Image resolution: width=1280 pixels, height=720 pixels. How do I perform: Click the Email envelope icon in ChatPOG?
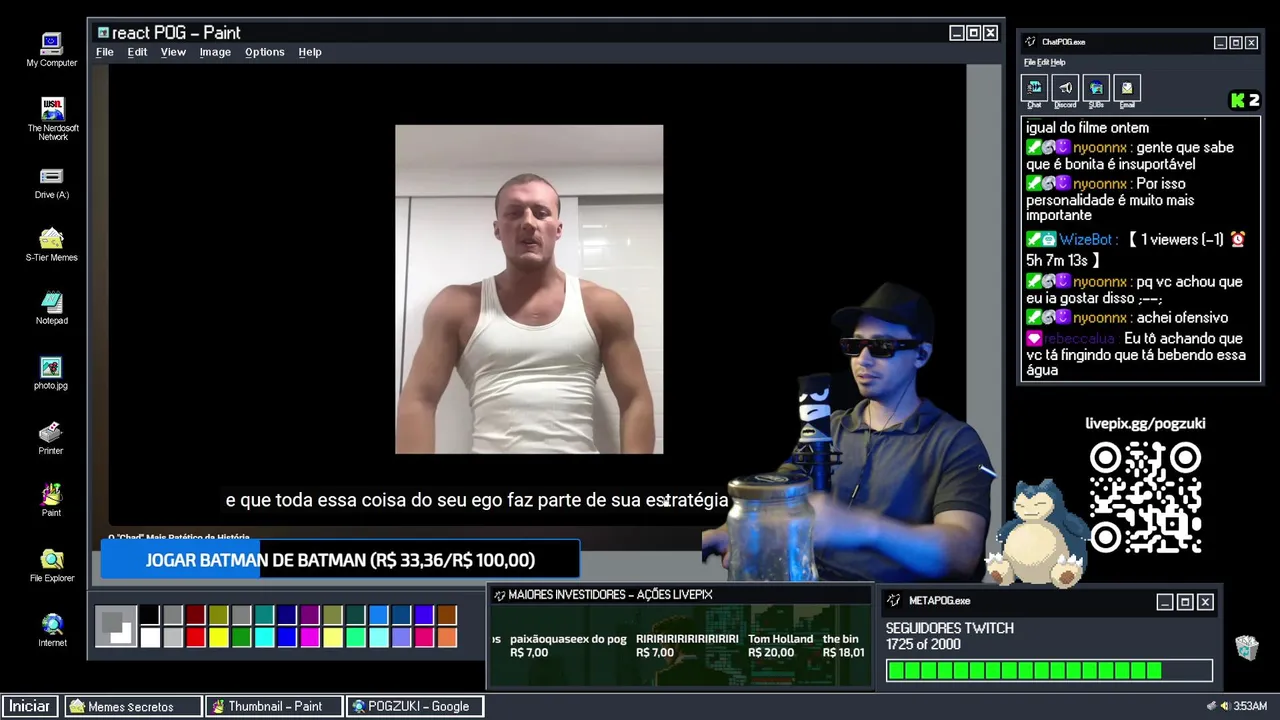coord(1127,90)
